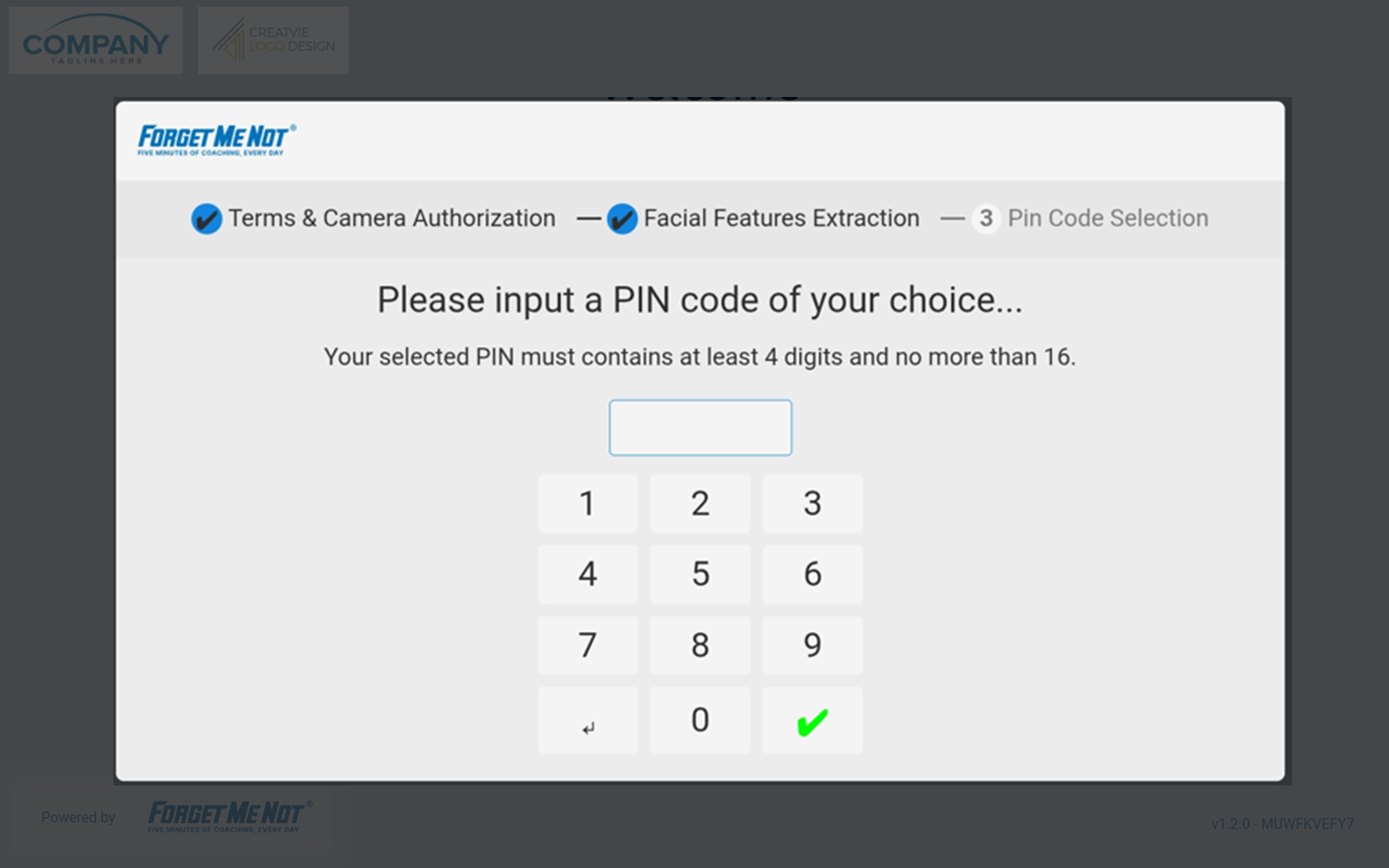Click the Company logo at top left

pos(95,40)
